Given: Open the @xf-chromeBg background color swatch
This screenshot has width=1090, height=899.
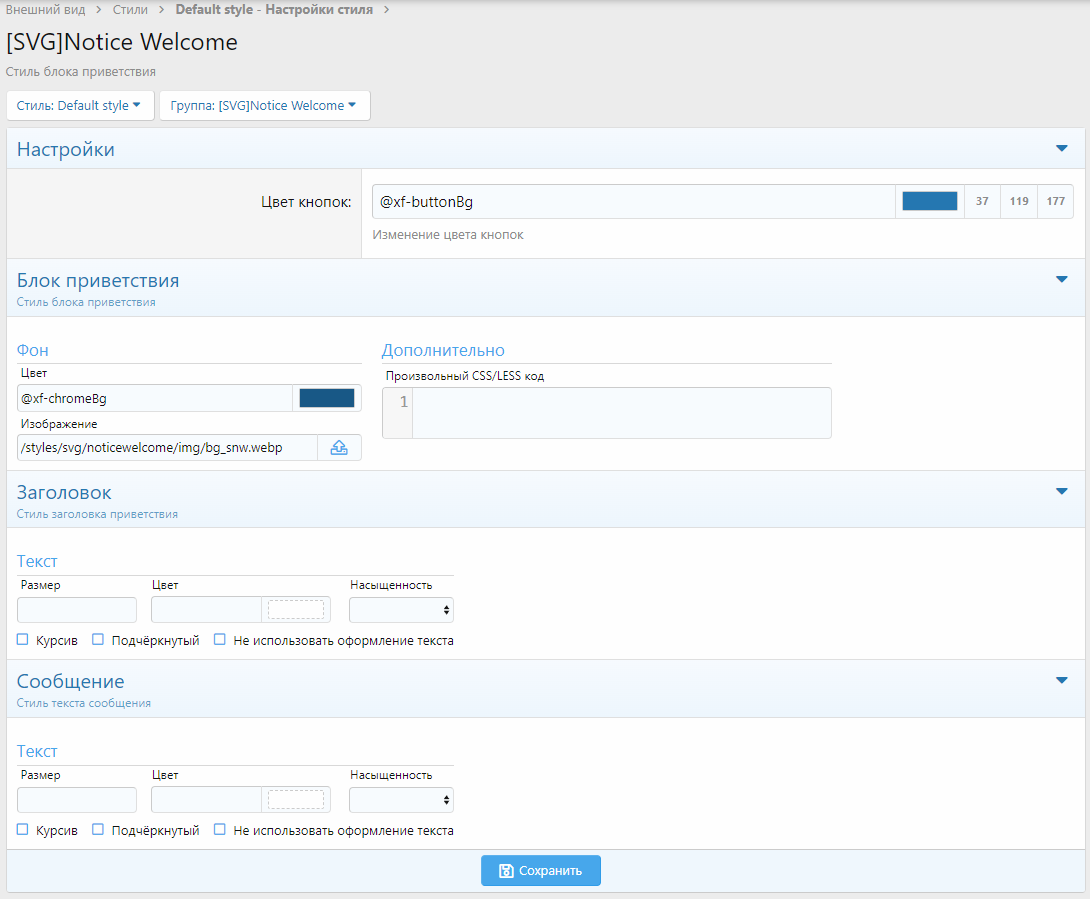Looking at the screenshot, I should click(327, 398).
